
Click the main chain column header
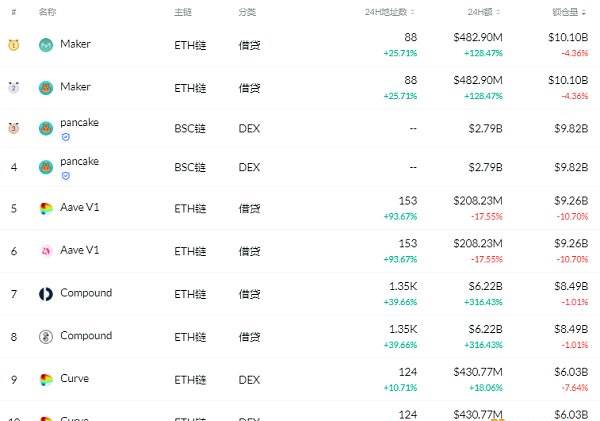tap(183, 12)
